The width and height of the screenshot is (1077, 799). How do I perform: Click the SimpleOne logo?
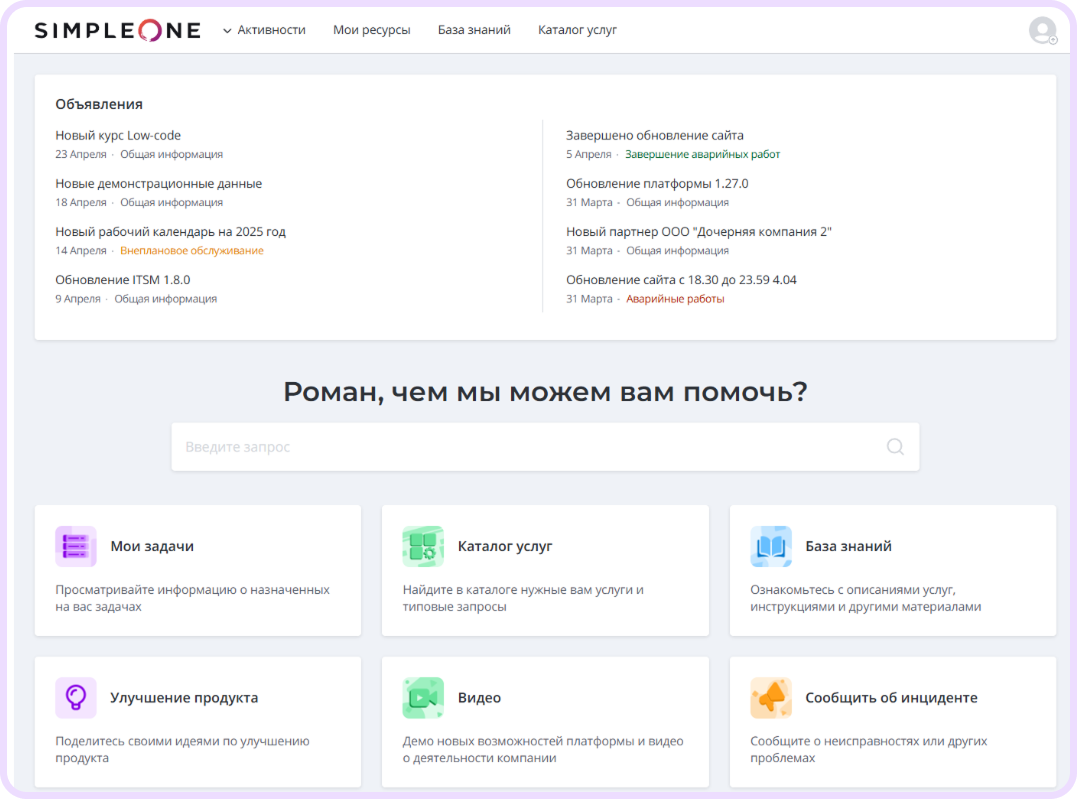(x=116, y=30)
